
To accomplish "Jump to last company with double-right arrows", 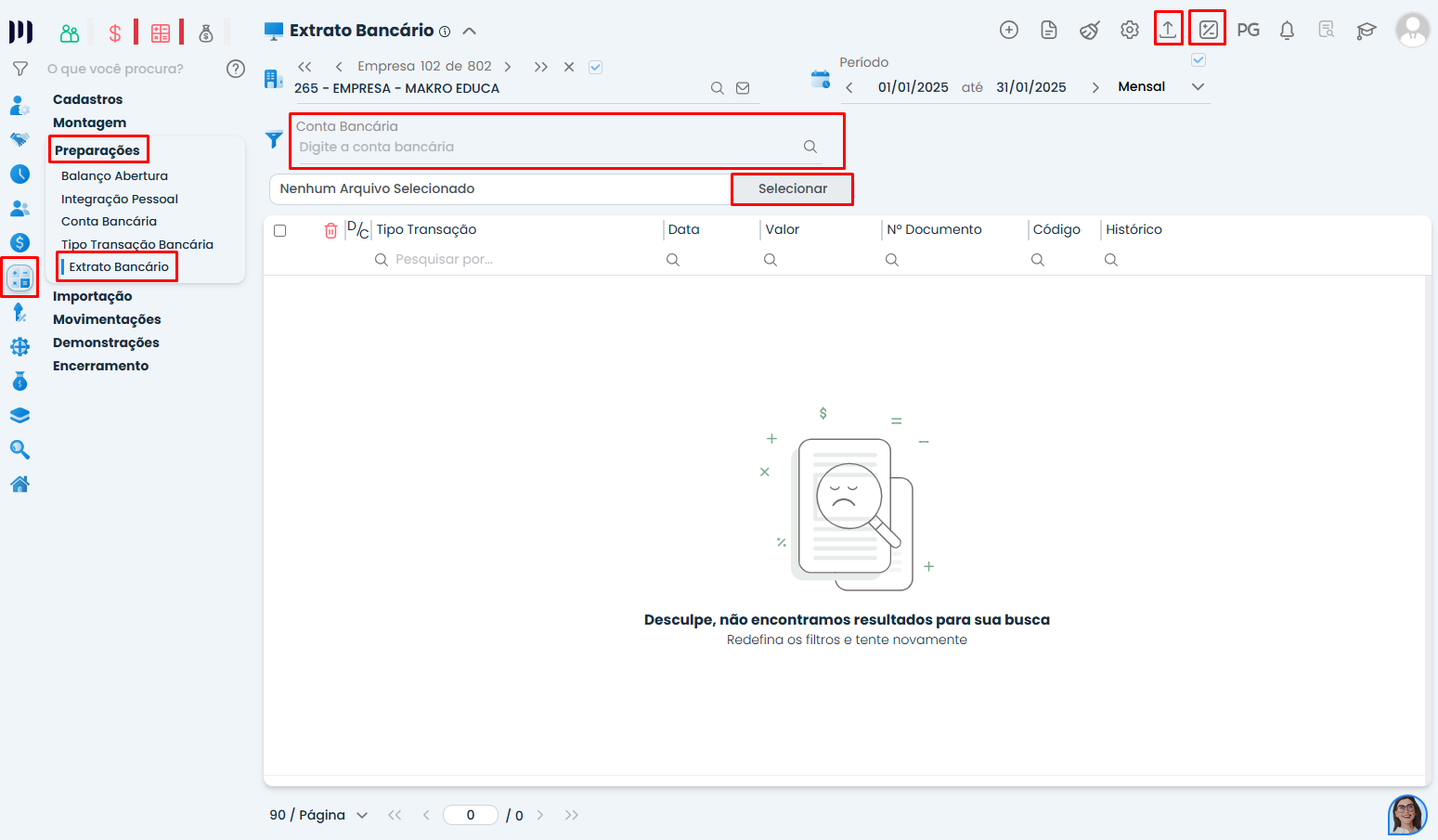I will click(541, 67).
